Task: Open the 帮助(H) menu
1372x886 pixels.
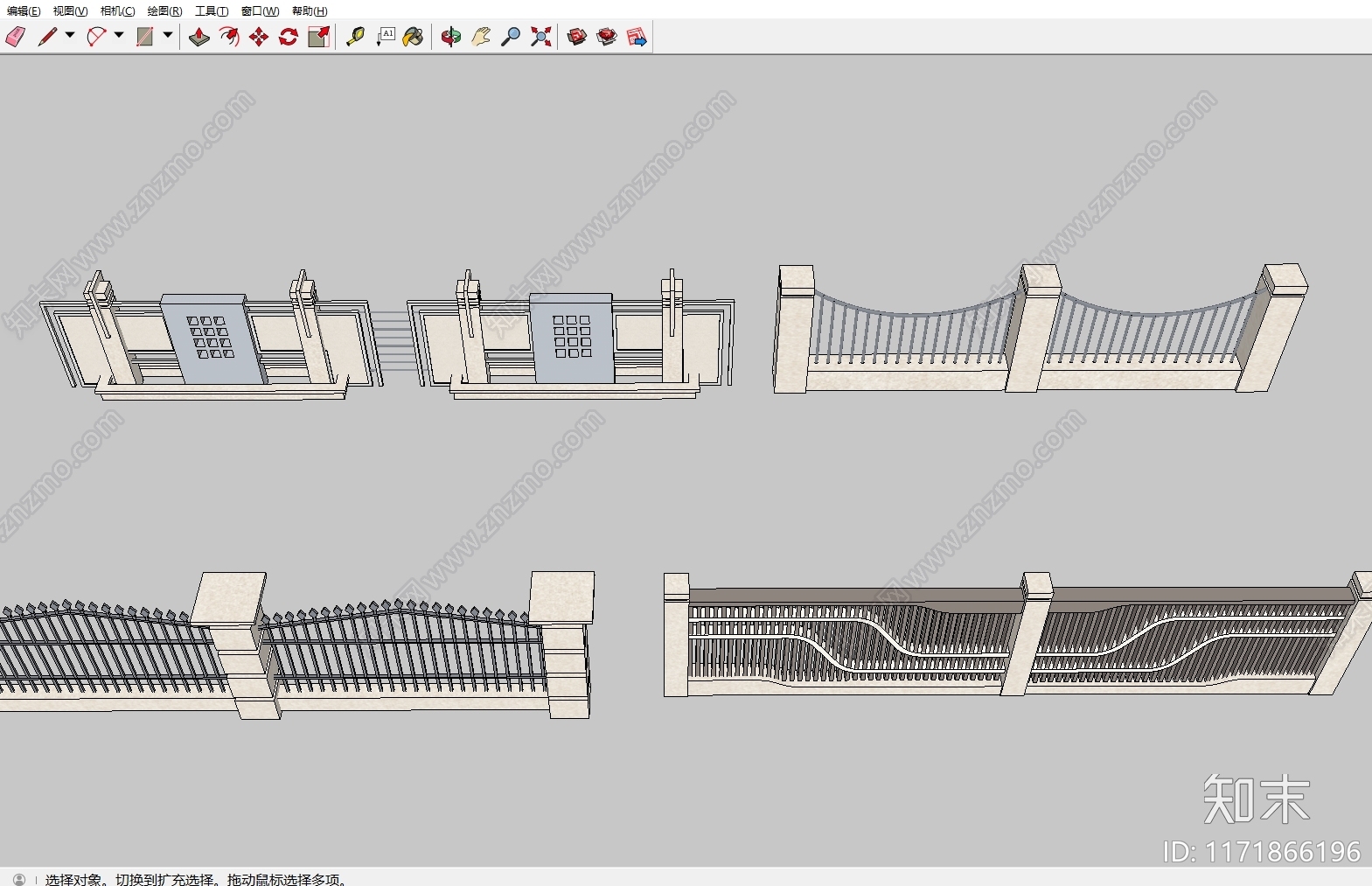Action: pos(310,11)
